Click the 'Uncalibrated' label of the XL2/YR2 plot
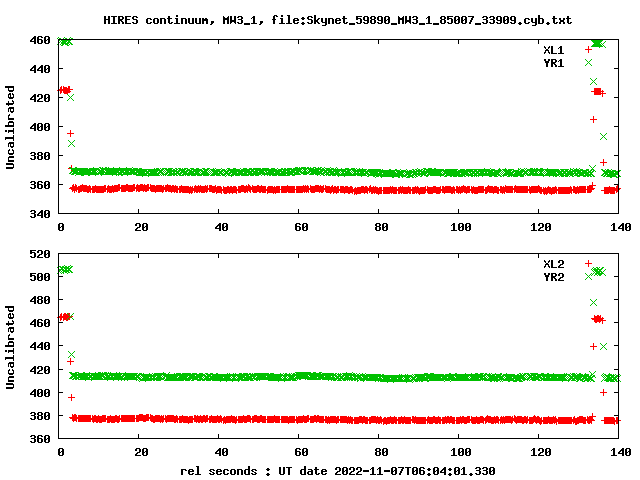Viewport: 640px width, 480px height. 10,347
